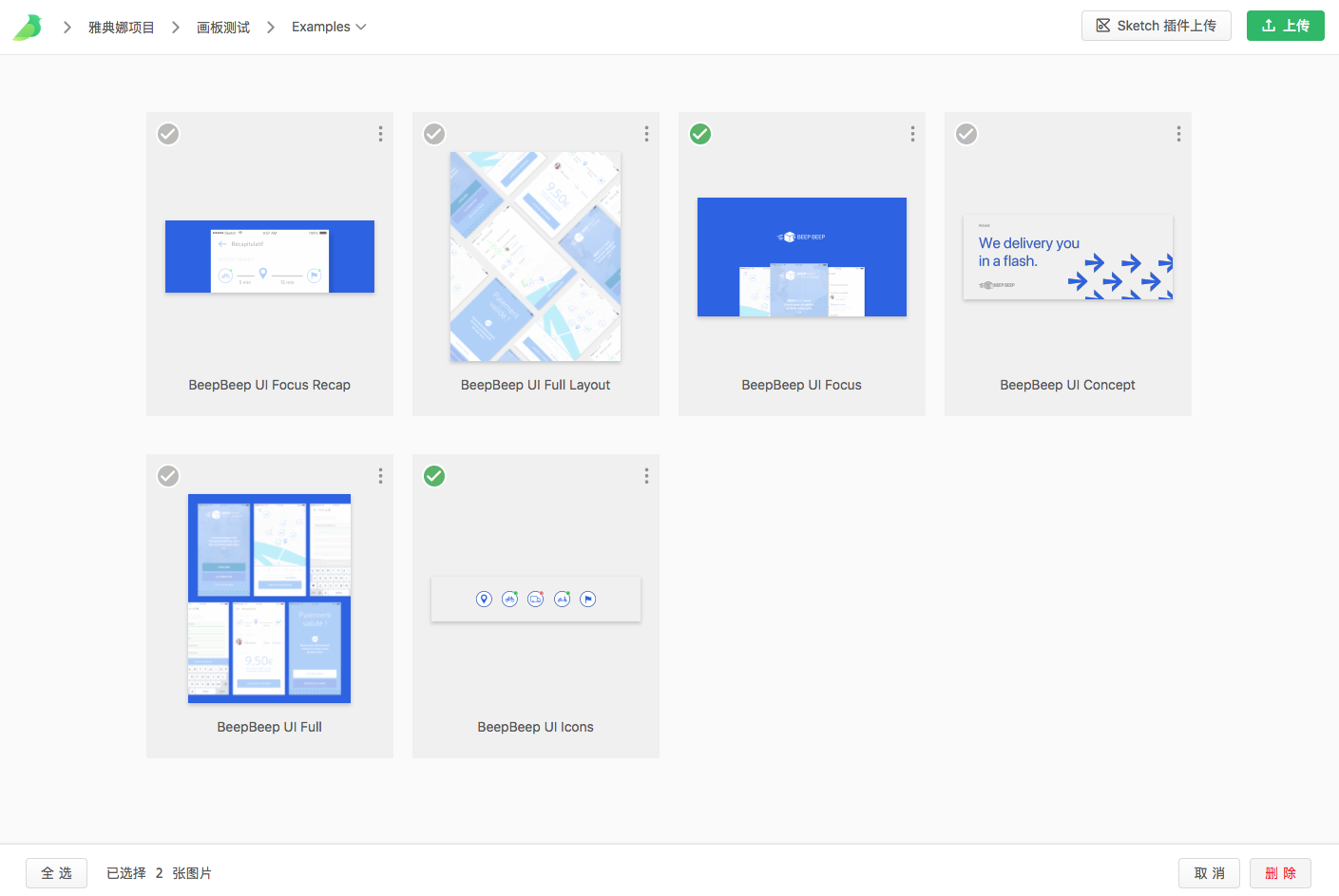This screenshot has width=1339, height=896.
Task: Open more options for BeepBeep UI Full
Action: [380, 476]
